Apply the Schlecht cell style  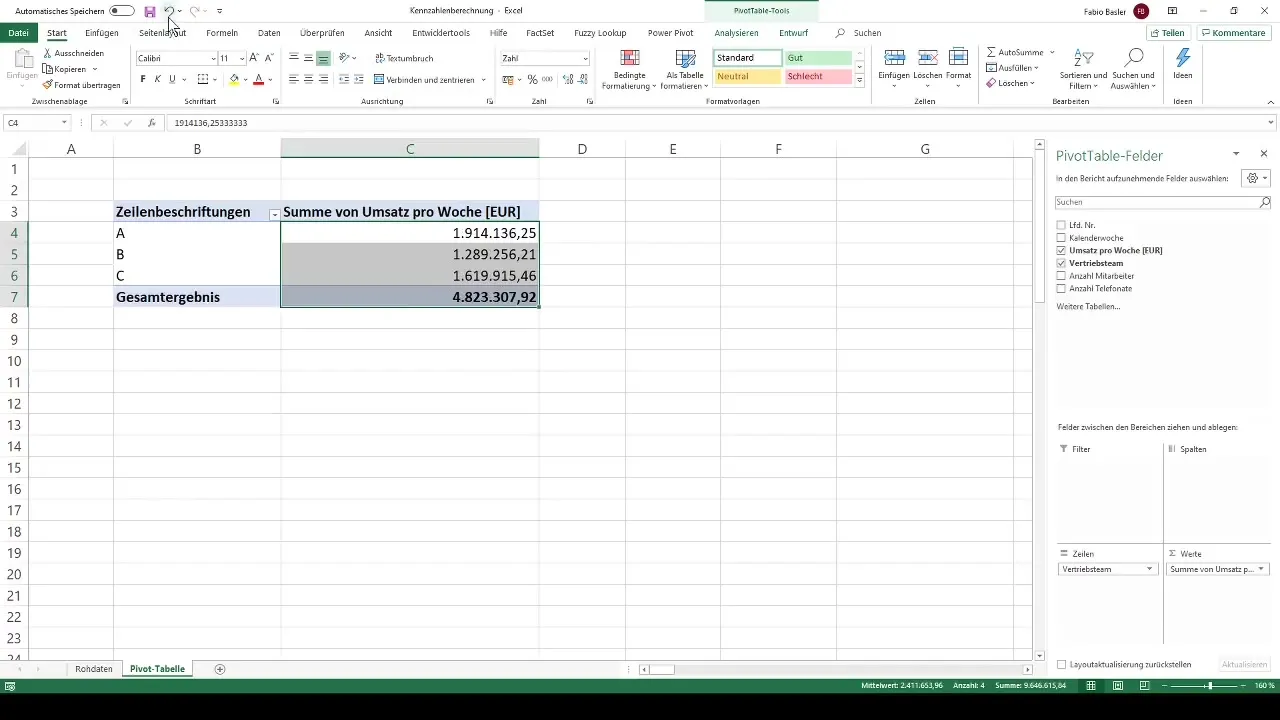tap(818, 77)
